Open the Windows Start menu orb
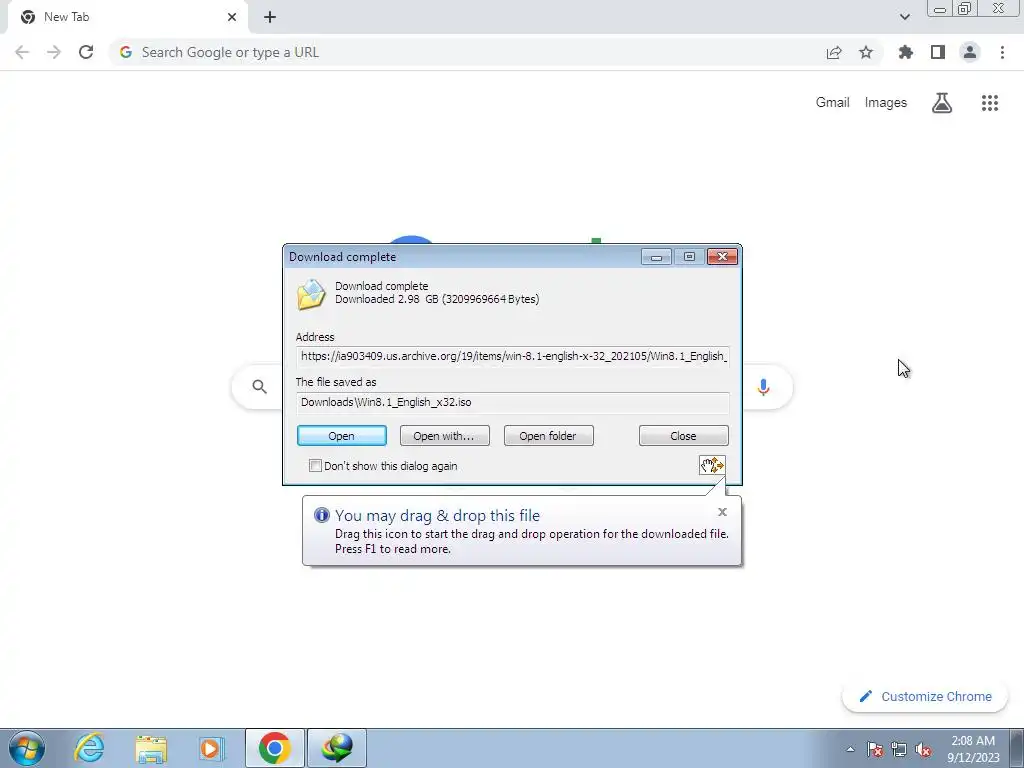Image resolution: width=1024 pixels, height=768 pixels. (x=27, y=748)
